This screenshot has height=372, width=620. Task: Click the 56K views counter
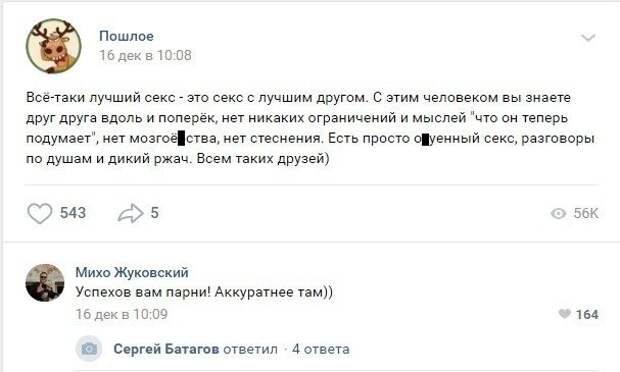point(586,213)
